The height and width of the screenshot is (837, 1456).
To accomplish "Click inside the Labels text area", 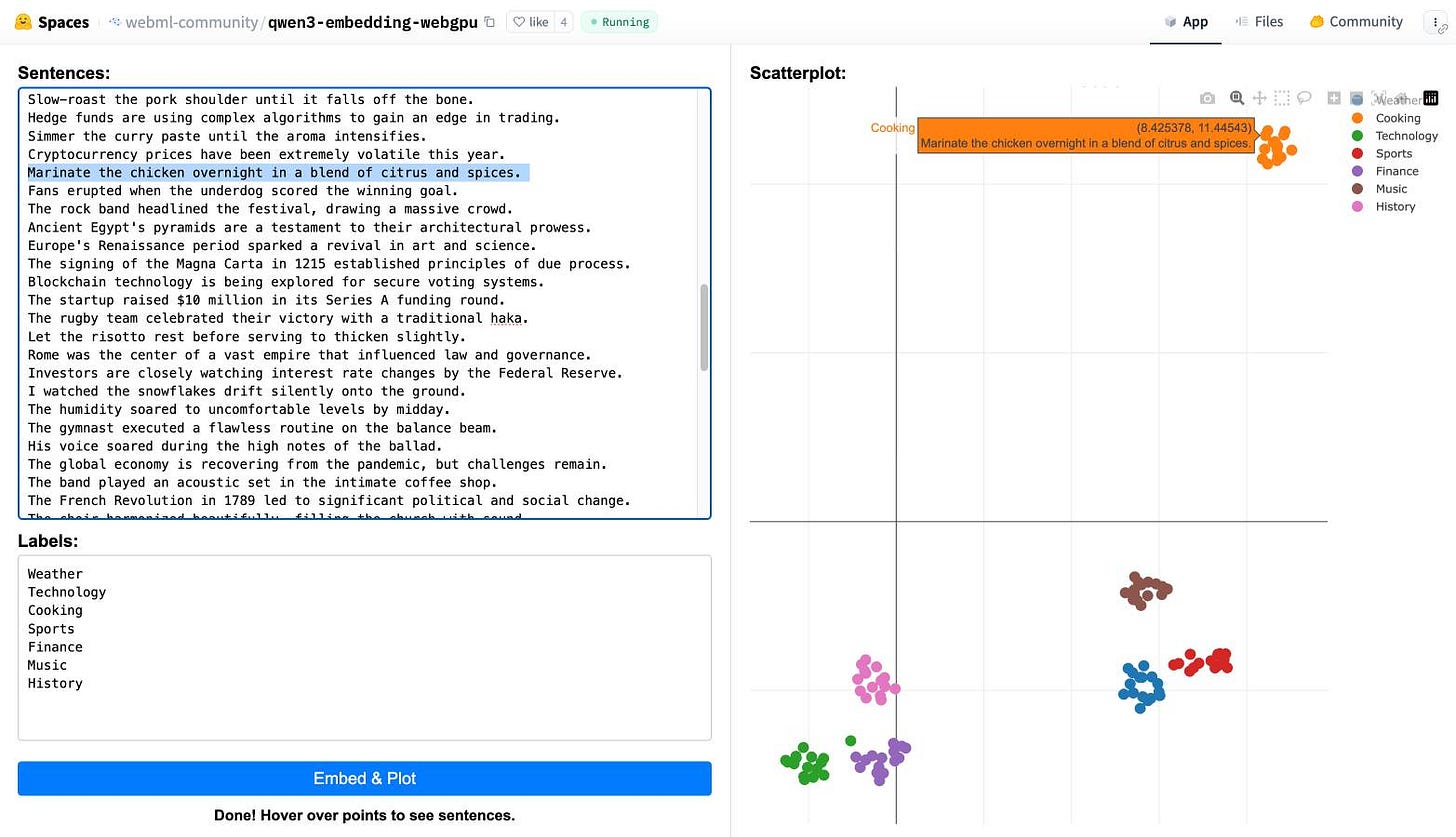I will 364,645.
